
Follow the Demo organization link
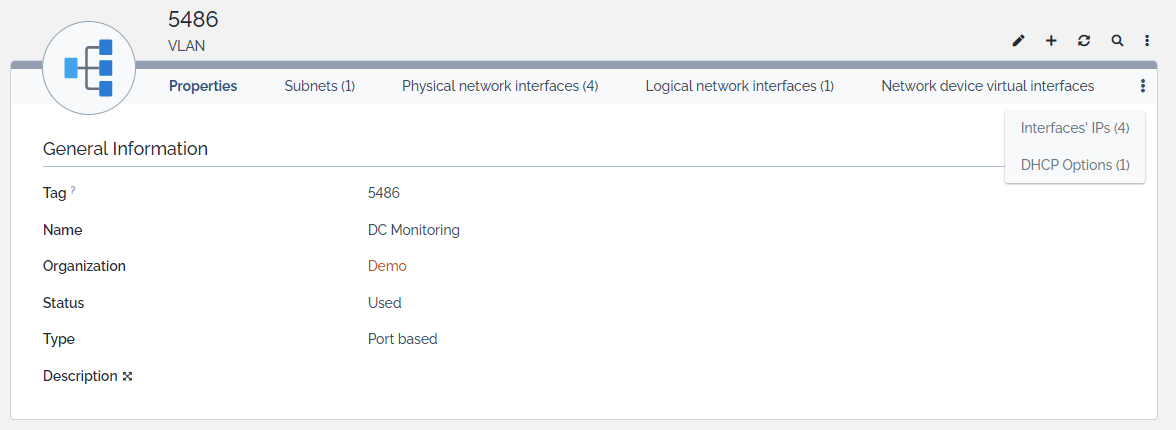387,266
